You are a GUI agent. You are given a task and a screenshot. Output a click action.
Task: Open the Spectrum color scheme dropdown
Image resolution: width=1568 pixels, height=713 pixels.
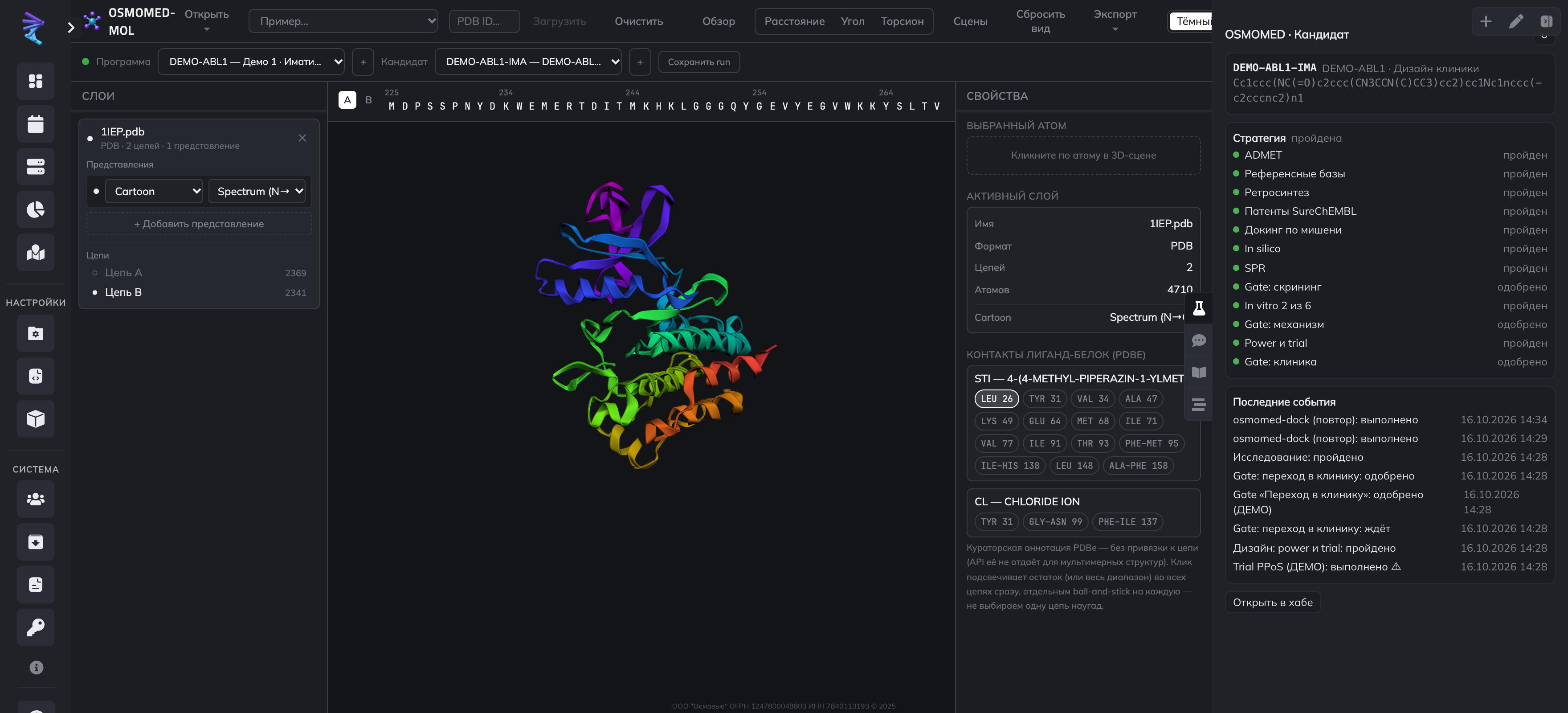click(x=257, y=191)
